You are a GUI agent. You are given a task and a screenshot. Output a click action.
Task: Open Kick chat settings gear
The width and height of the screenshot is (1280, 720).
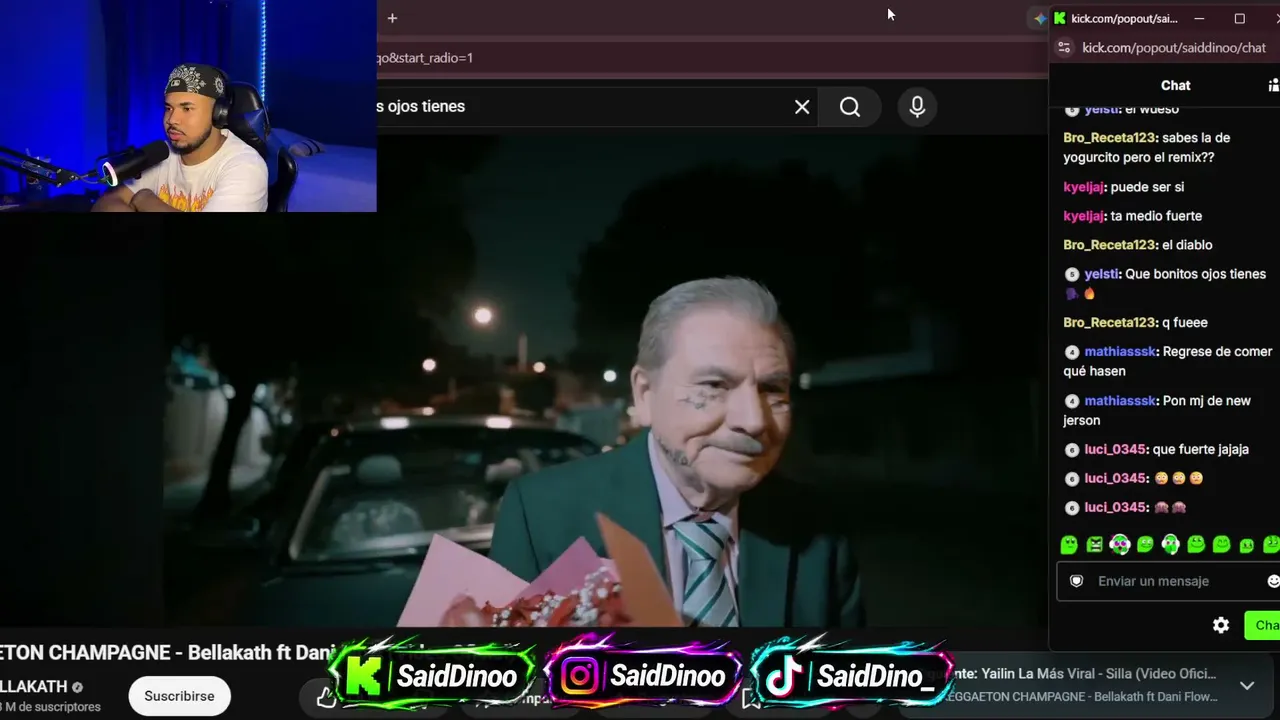(1221, 625)
